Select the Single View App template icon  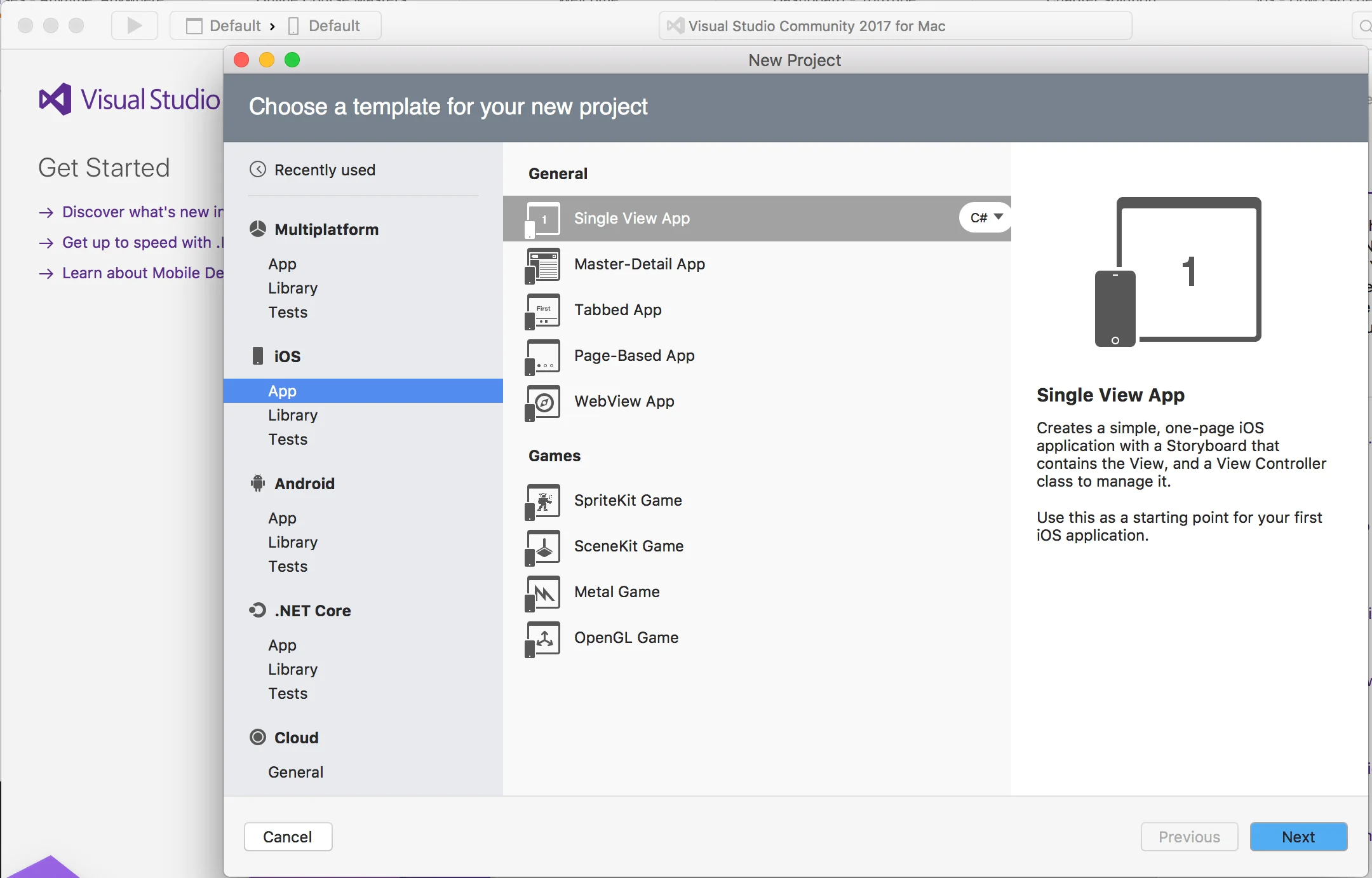pos(542,219)
